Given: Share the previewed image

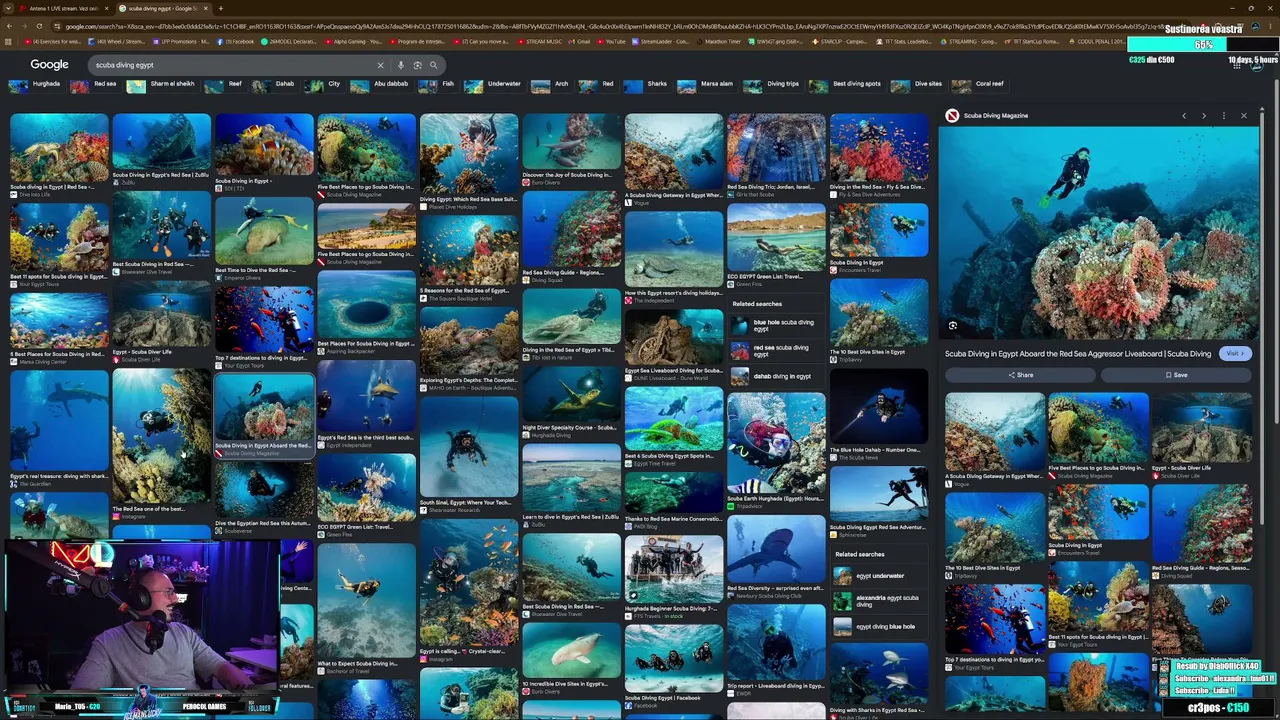Looking at the screenshot, I should tap(1020, 375).
